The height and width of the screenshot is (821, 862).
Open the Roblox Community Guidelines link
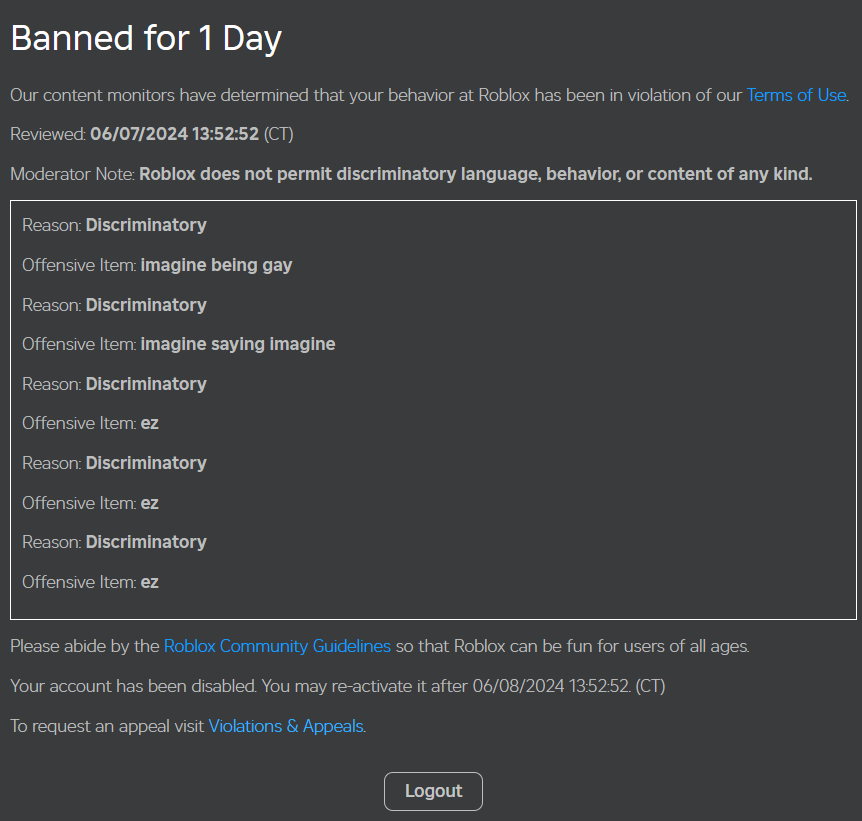[x=277, y=646]
